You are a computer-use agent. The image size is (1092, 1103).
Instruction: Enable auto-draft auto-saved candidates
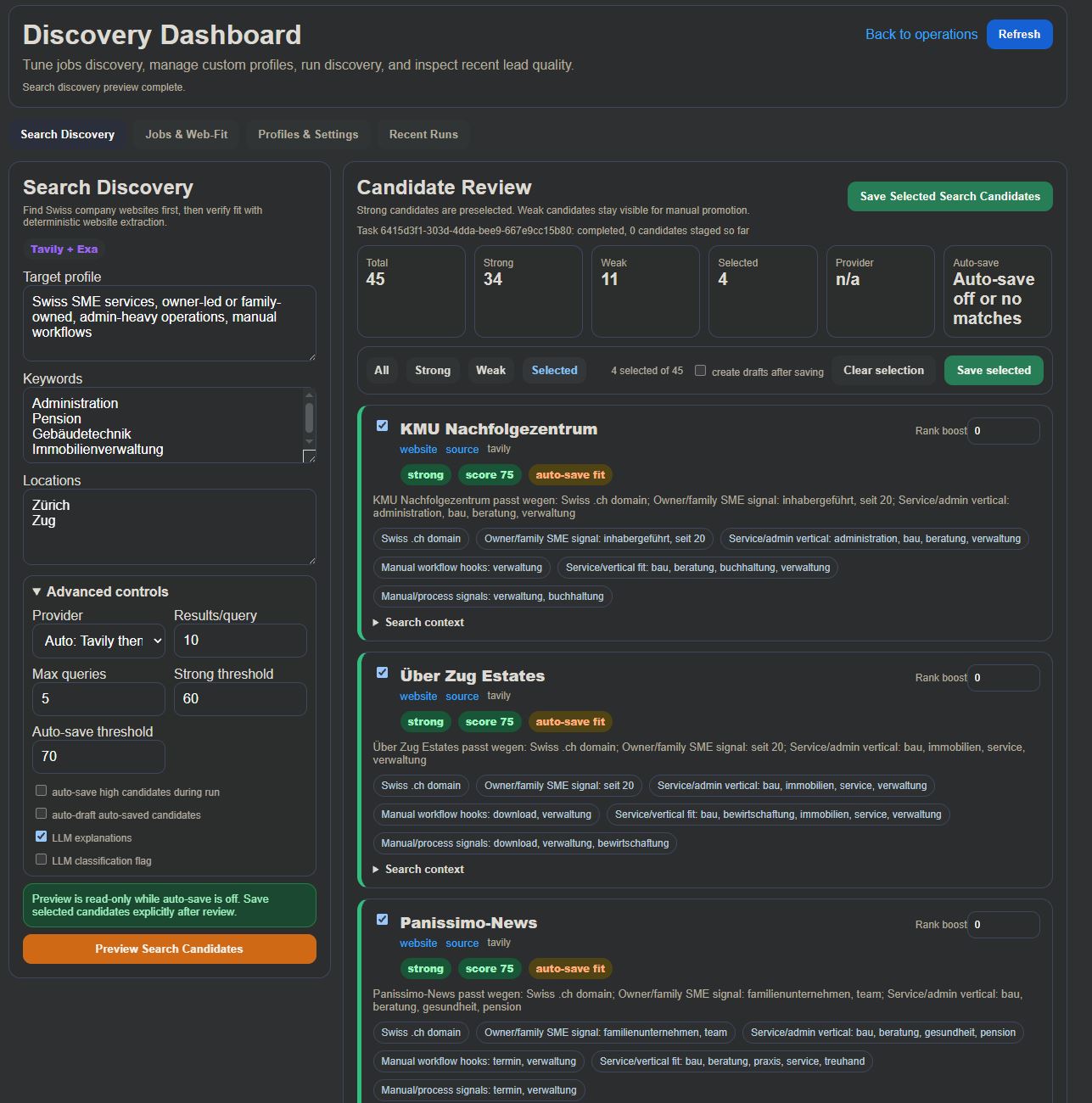coord(41,814)
